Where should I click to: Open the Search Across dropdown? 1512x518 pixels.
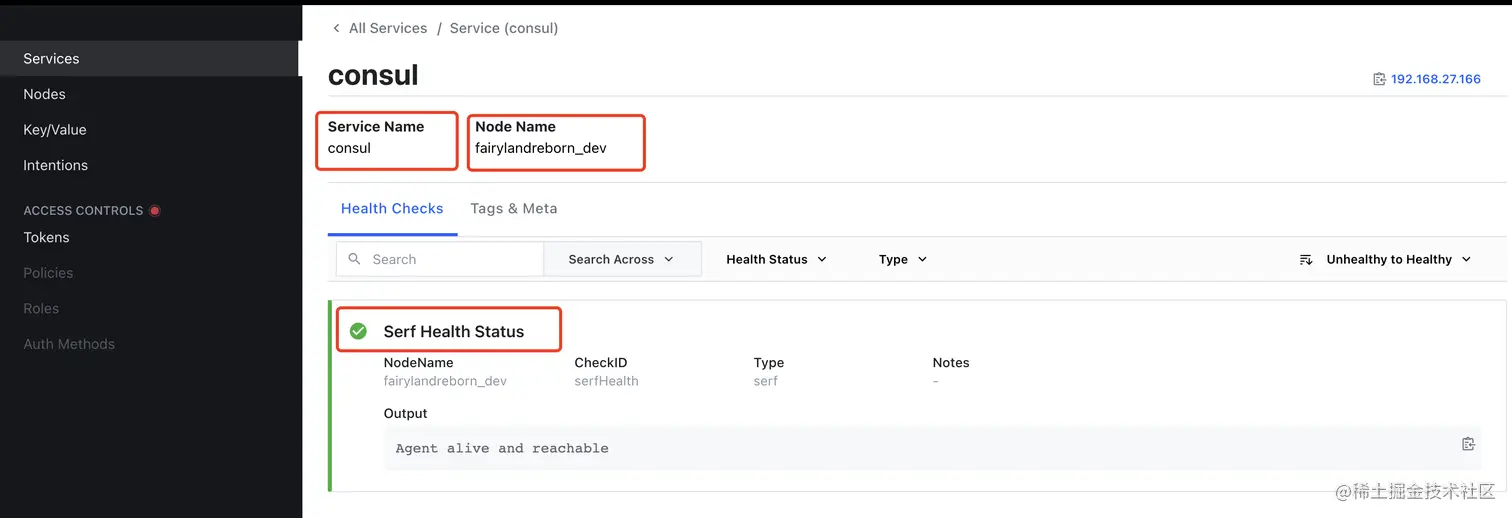pos(621,259)
